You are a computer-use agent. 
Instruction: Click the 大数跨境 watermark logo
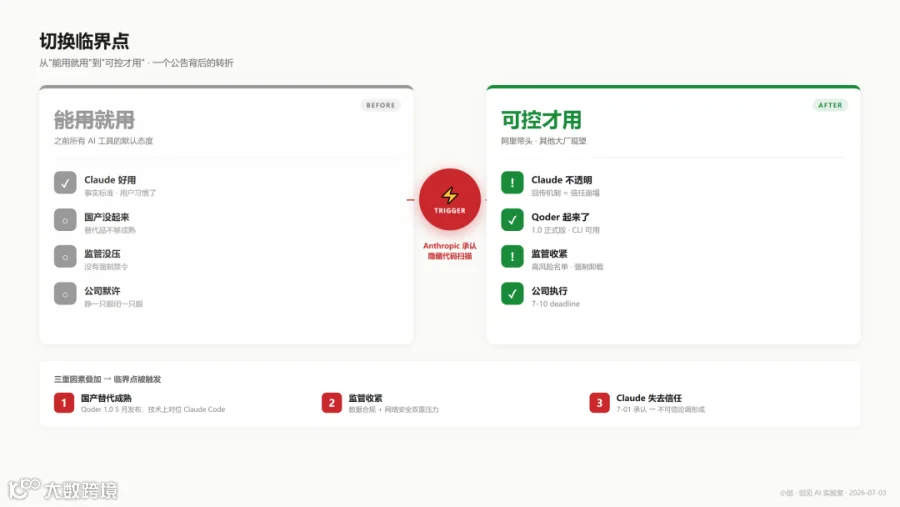[x=63, y=489]
